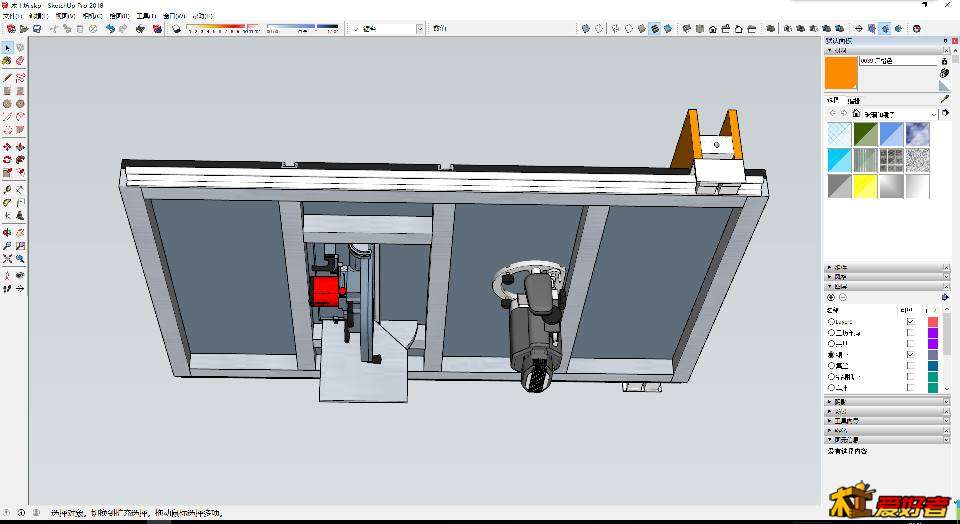Collapse the 图元信息 entity info panel
The height and width of the screenshot is (524, 960).
pyautogui.click(x=885, y=440)
